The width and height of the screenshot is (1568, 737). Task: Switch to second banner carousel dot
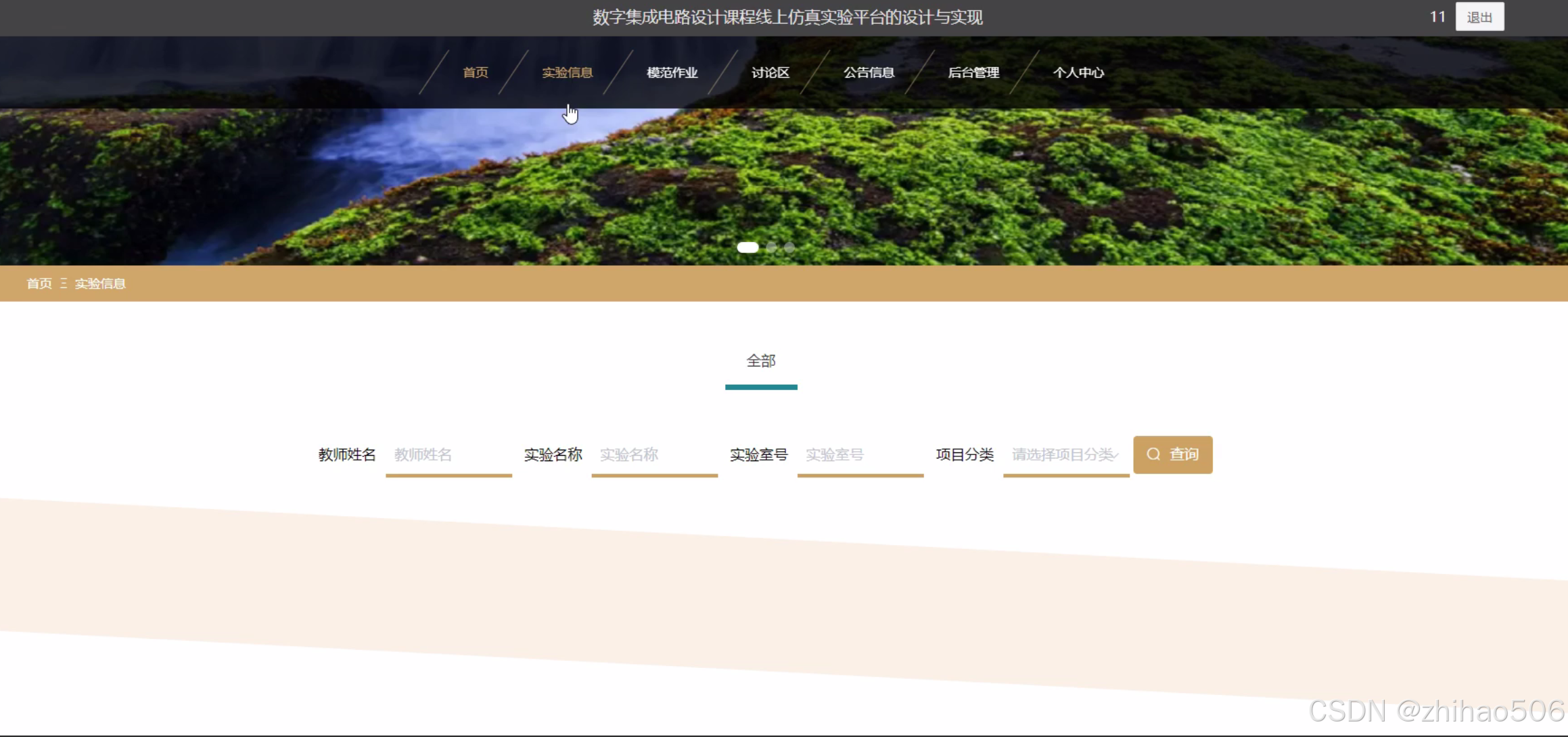point(772,247)
